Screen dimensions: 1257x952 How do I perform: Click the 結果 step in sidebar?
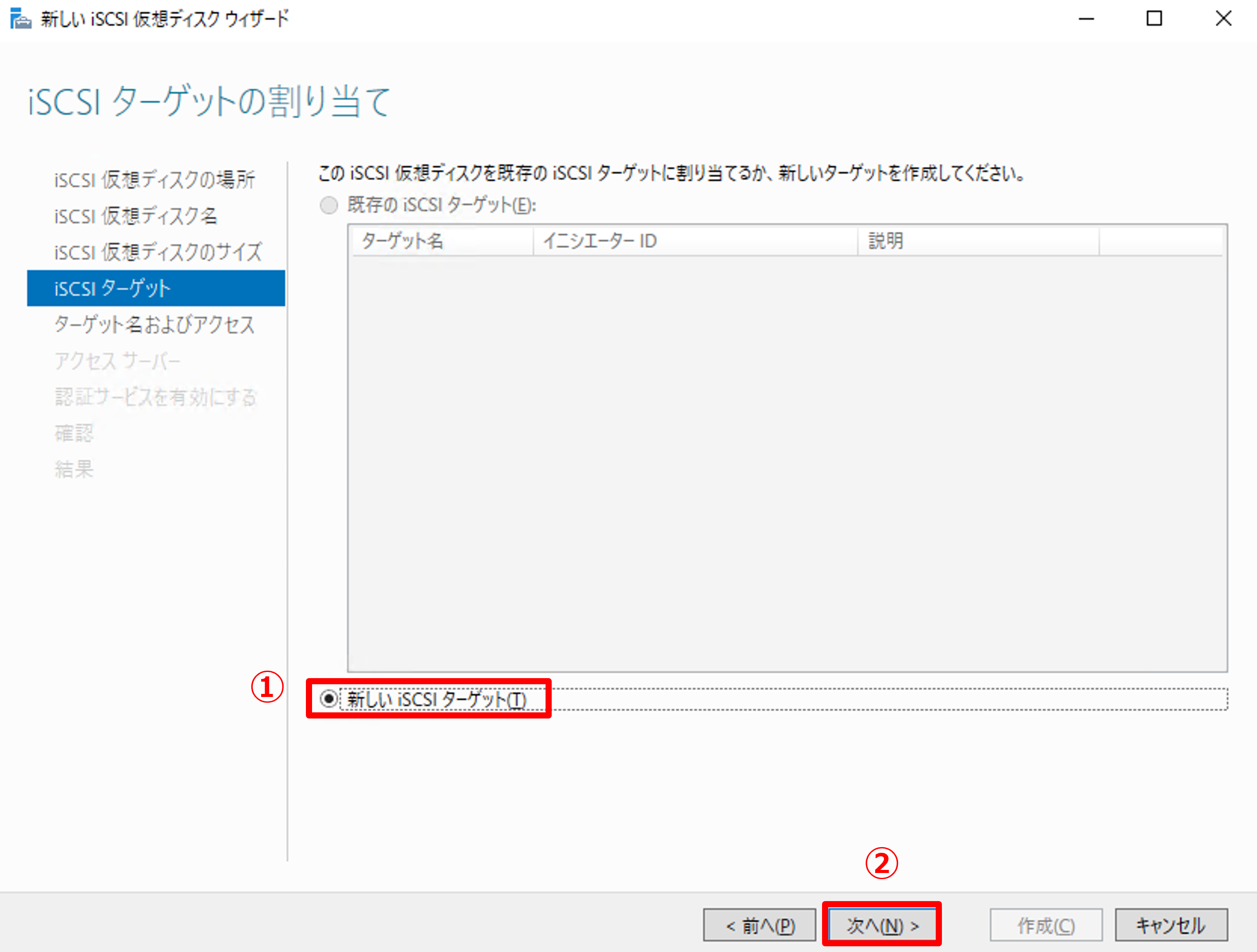point(74,470)
